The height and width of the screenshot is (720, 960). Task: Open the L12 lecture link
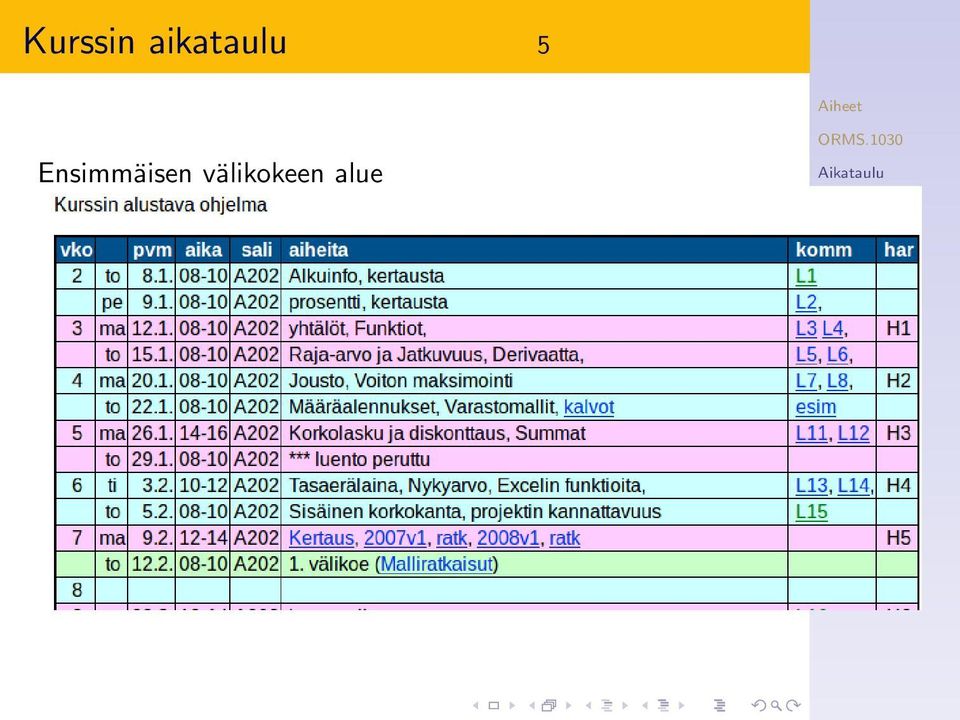(x=853, y=433)
